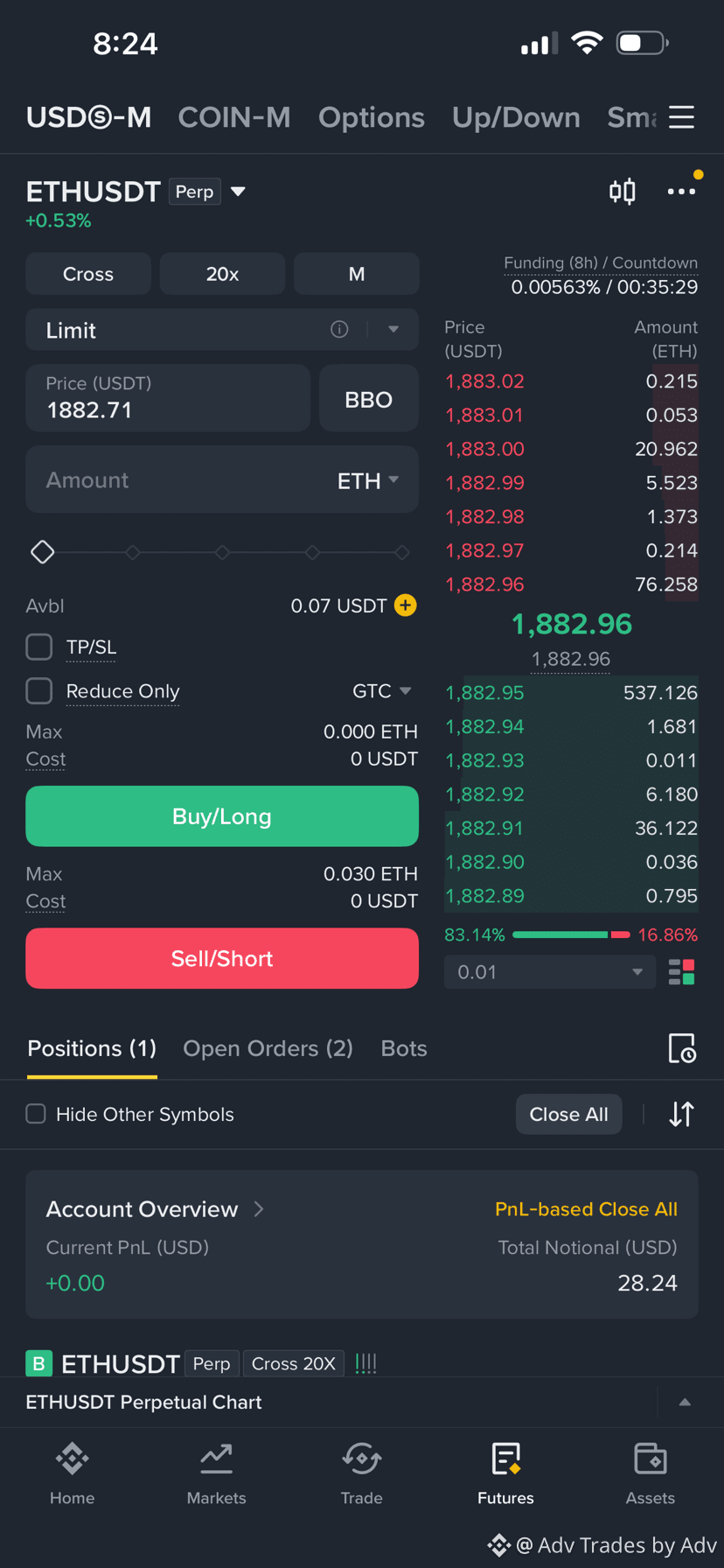Tap the yellow plus to add USDT
Screen dimensions: 724x1568
[406, 605]
